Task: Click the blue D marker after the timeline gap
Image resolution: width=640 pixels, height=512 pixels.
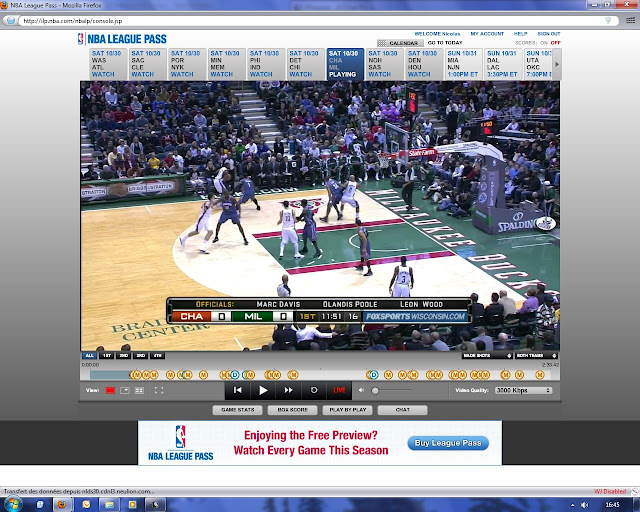Action: click(x=373, y=375)
